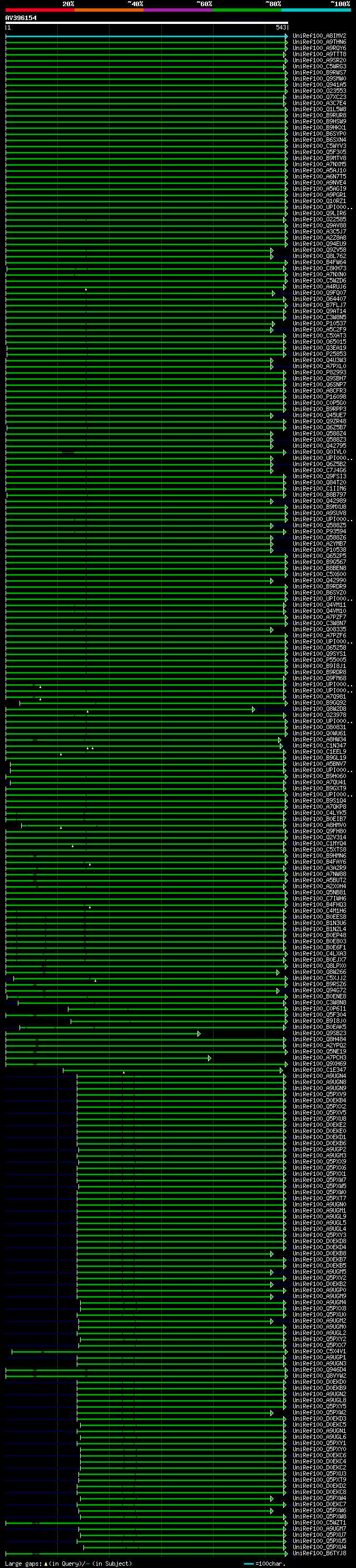The height and width of the screenshot is (1568, 356).
Task: Select the UniRef100_B0EAK5 label
Action: 319,1027
